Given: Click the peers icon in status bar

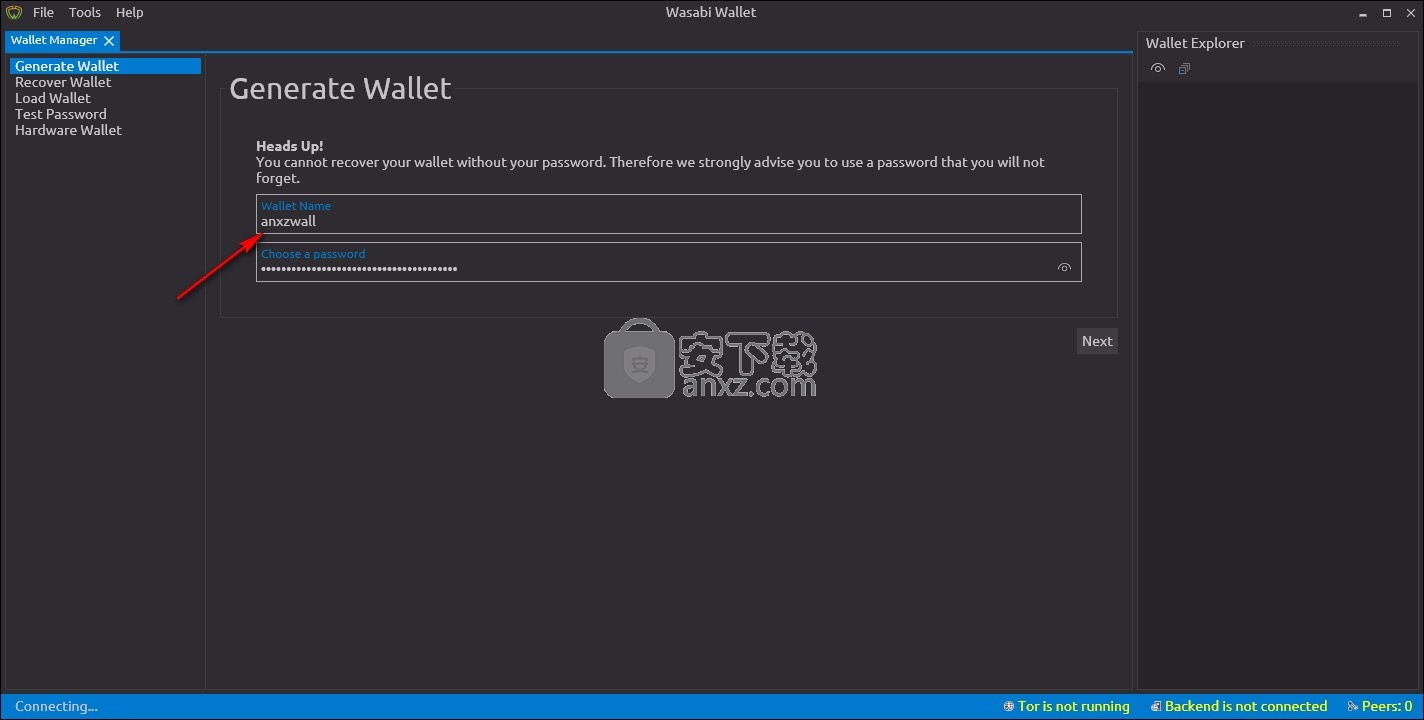Looking at the screenshot, I should click(1353, 706).
